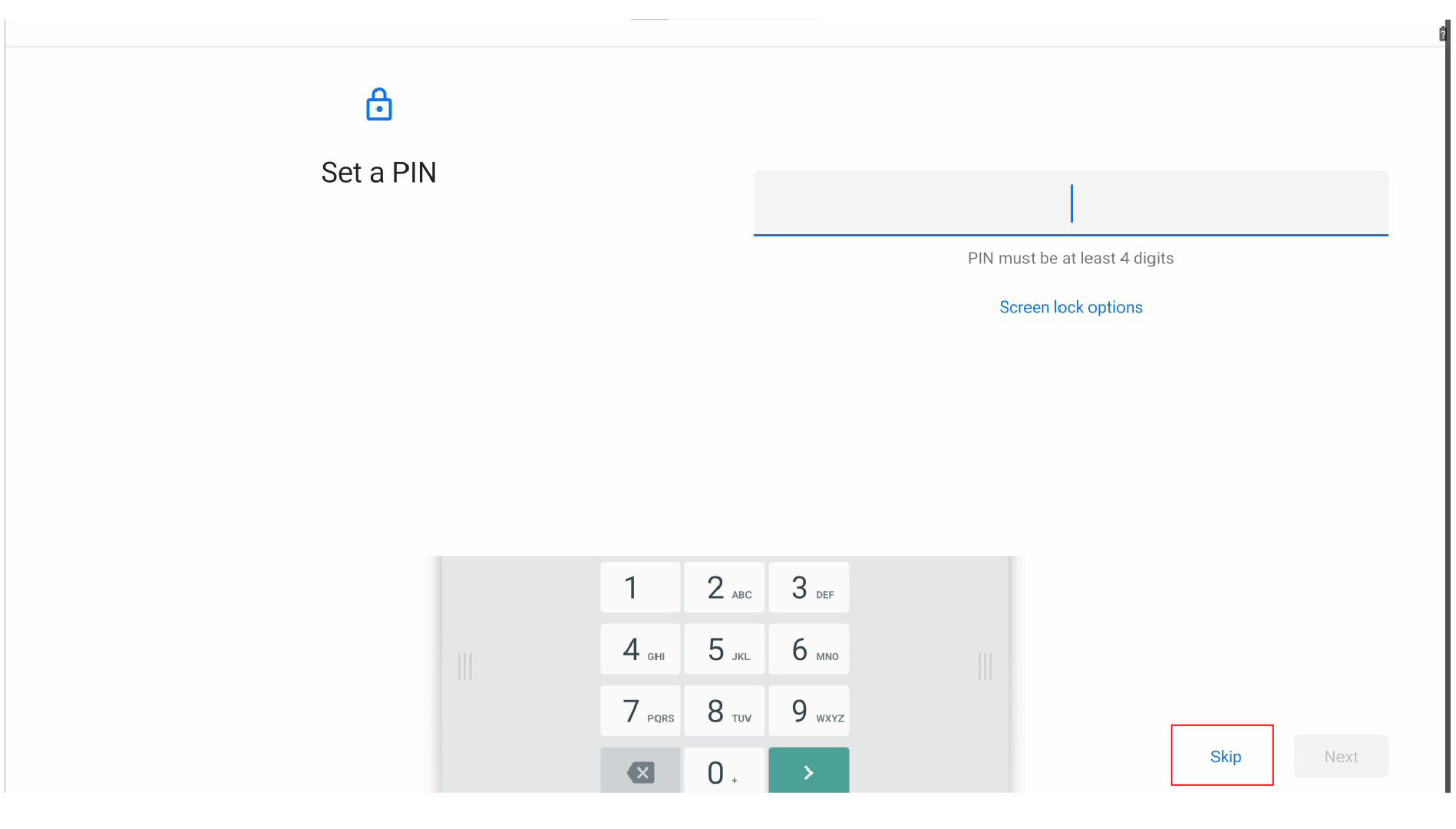The image size is (1456, 829).
Task: Focus the PIN entry field
Action: (x=1071, y=203)
